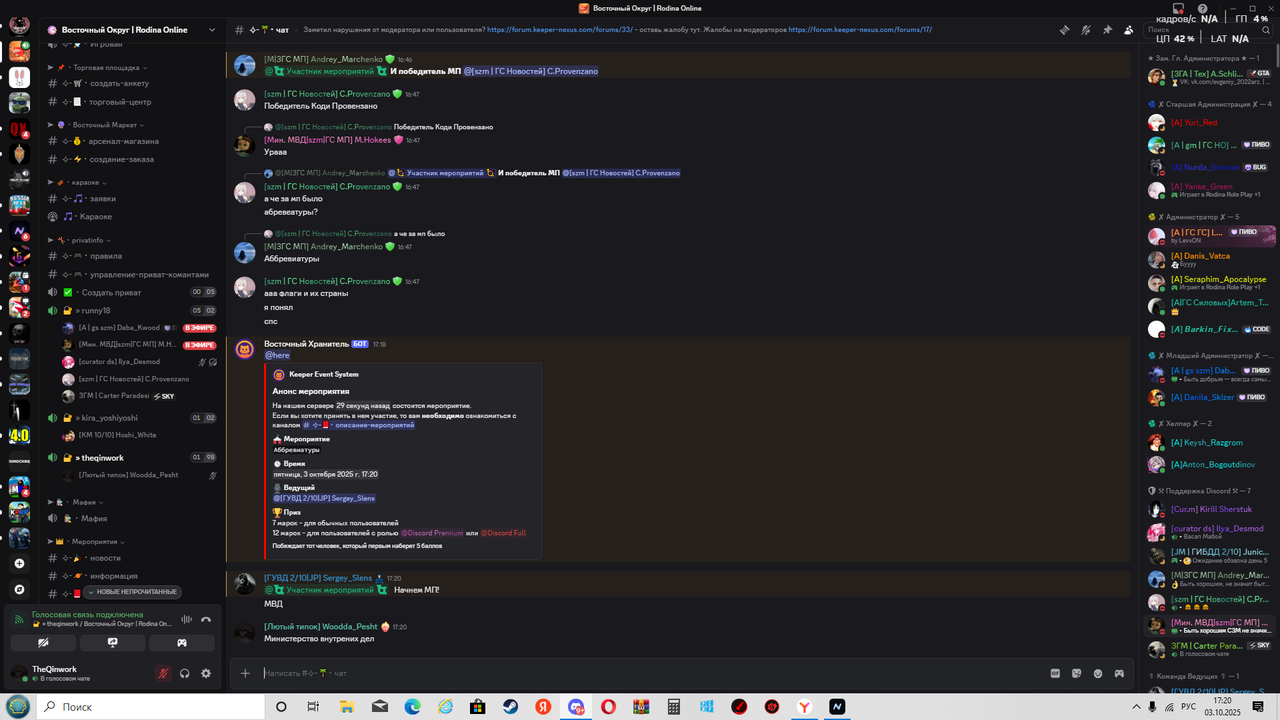1280x720 pixels.
Task: Open forum link ending in forums/33/
Action: (x=560, y=30)
